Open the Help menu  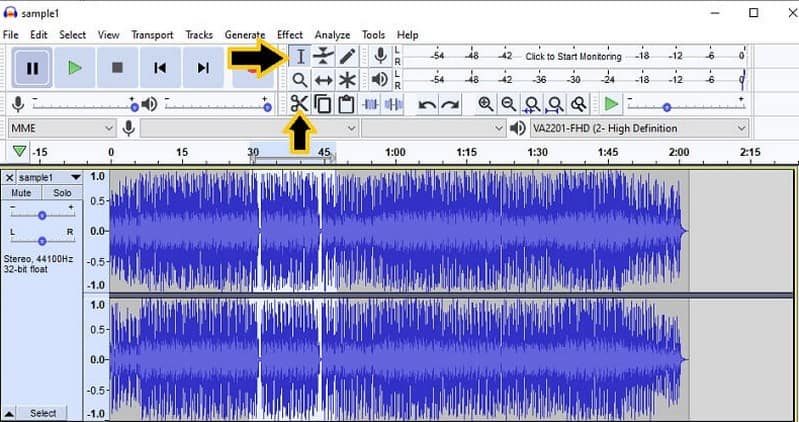[x=408, y=35]
